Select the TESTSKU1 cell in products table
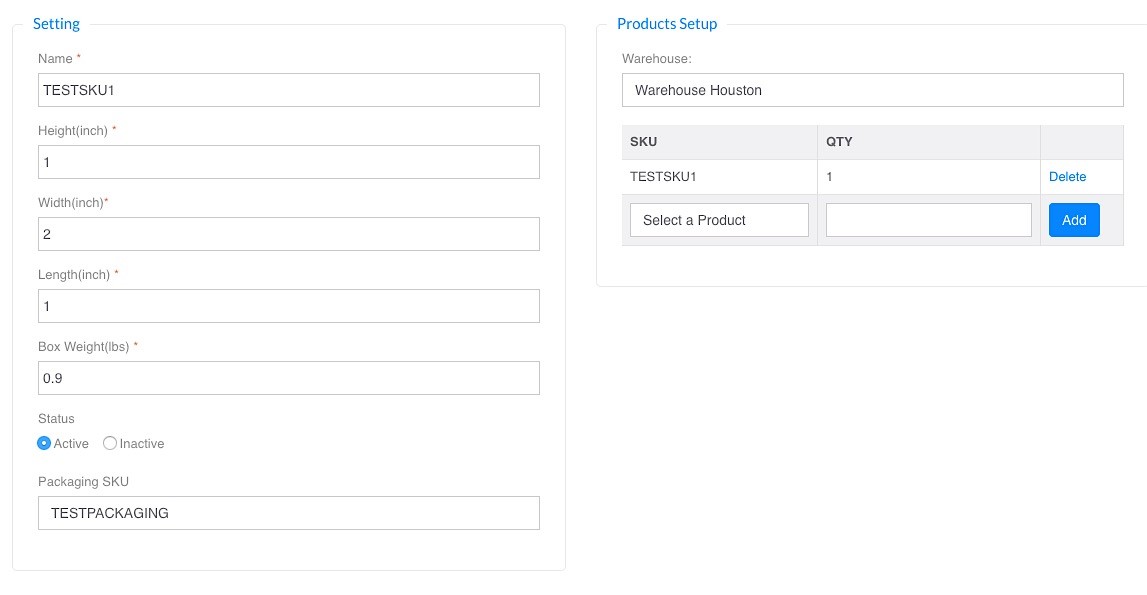1147x595 pixels. [x=720, y=176]
